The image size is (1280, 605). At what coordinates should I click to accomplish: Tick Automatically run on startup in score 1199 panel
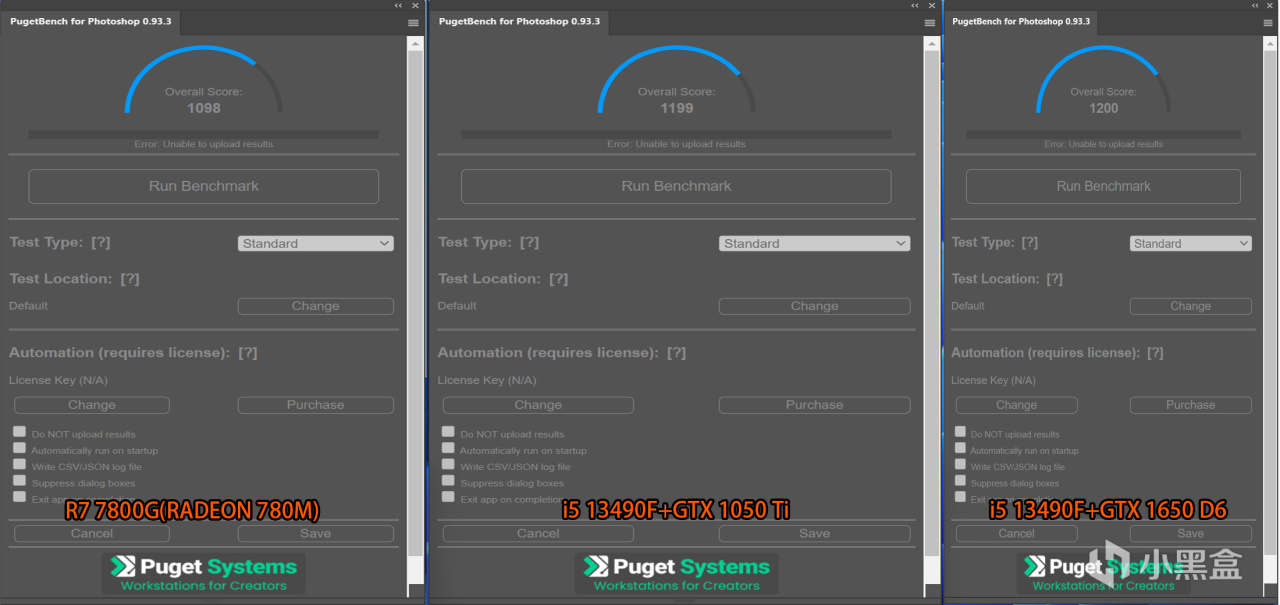(448, 448)
